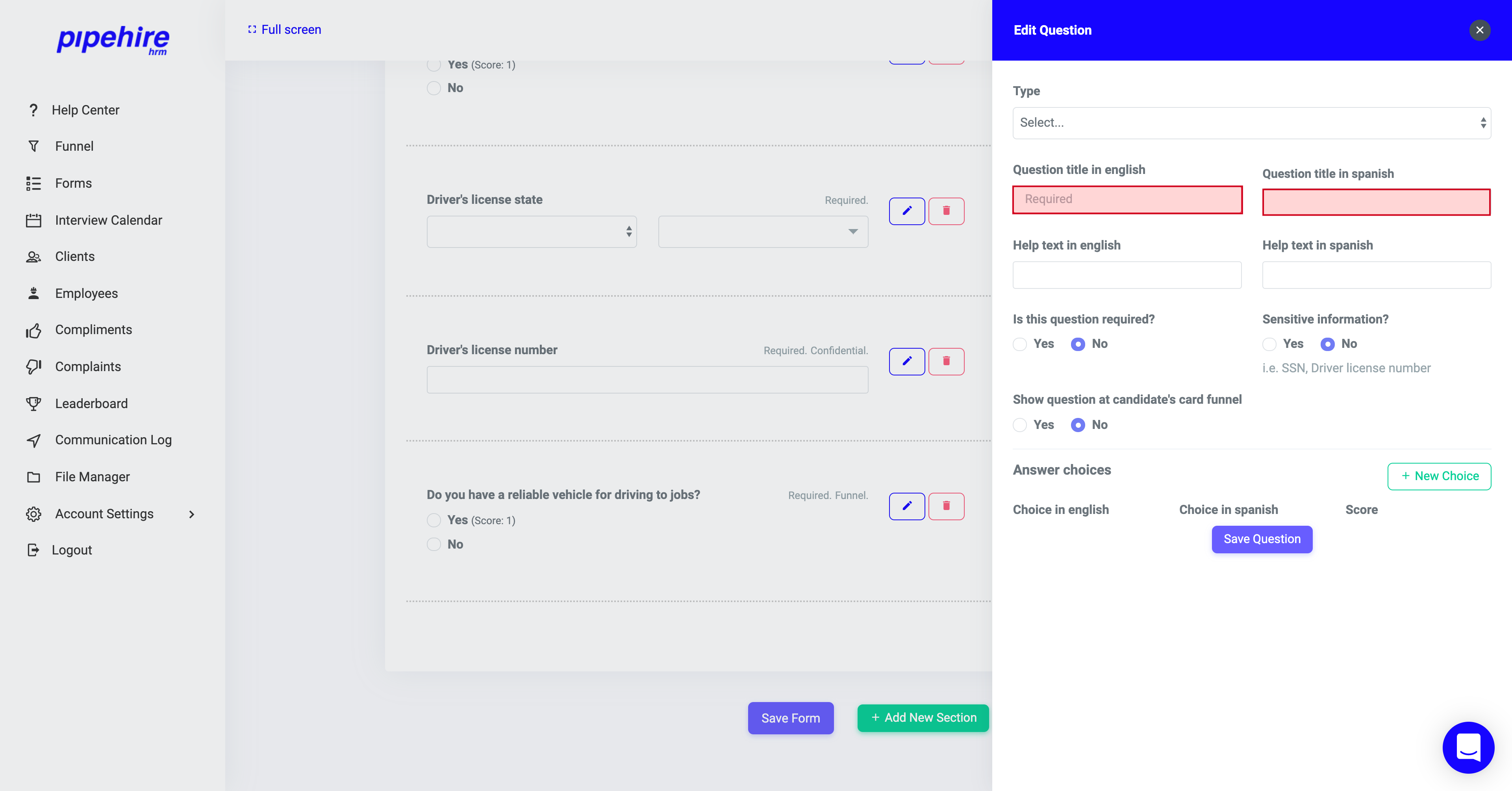Delete the reliable vehicle question
Screen dimensions: 1512x791
(946, 506)
